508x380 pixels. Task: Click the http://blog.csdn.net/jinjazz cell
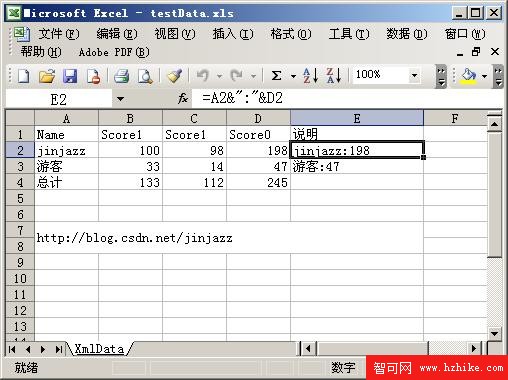(x=229, y=238)
